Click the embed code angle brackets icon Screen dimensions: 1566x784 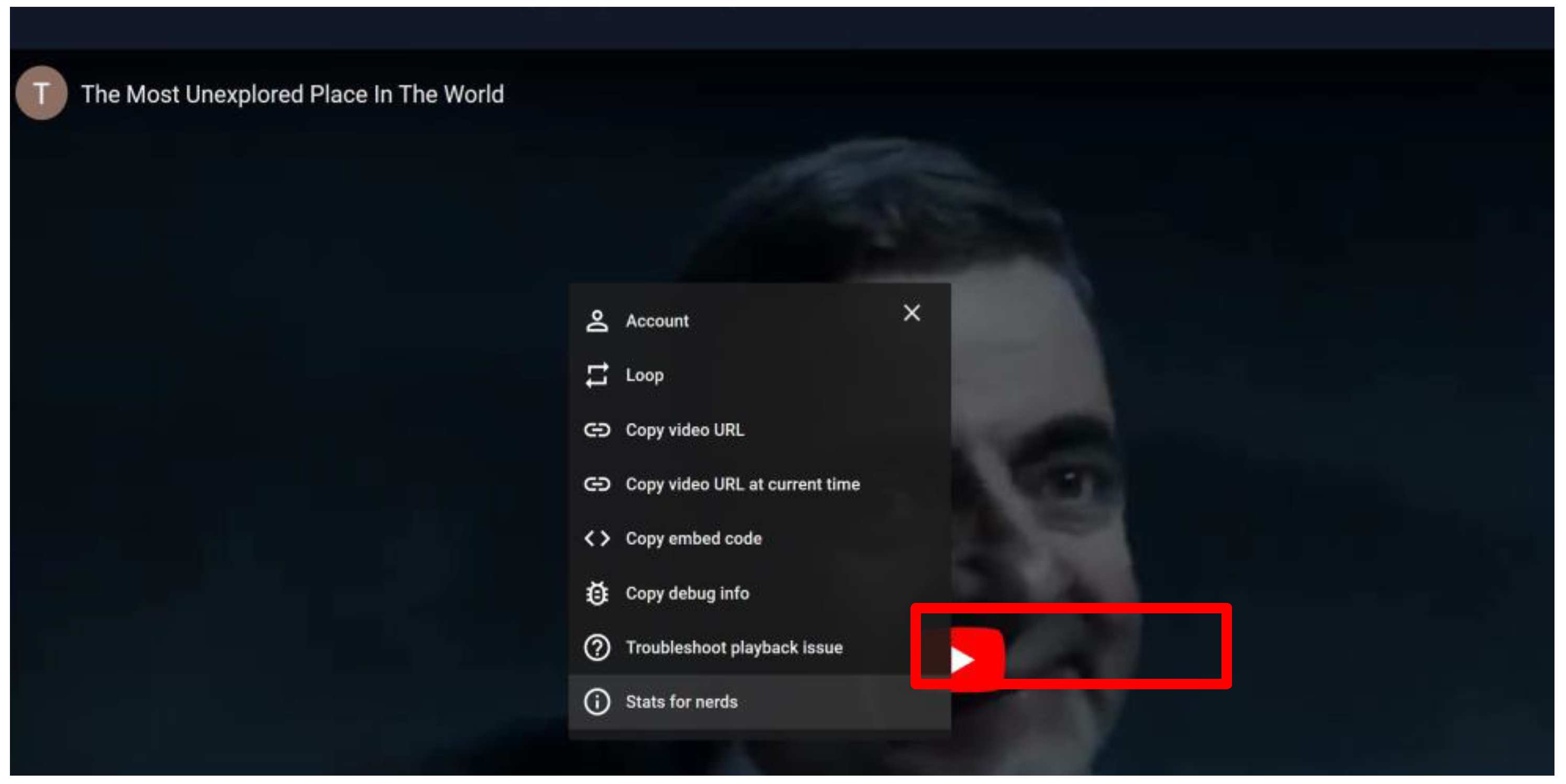(x=596, y=539)
